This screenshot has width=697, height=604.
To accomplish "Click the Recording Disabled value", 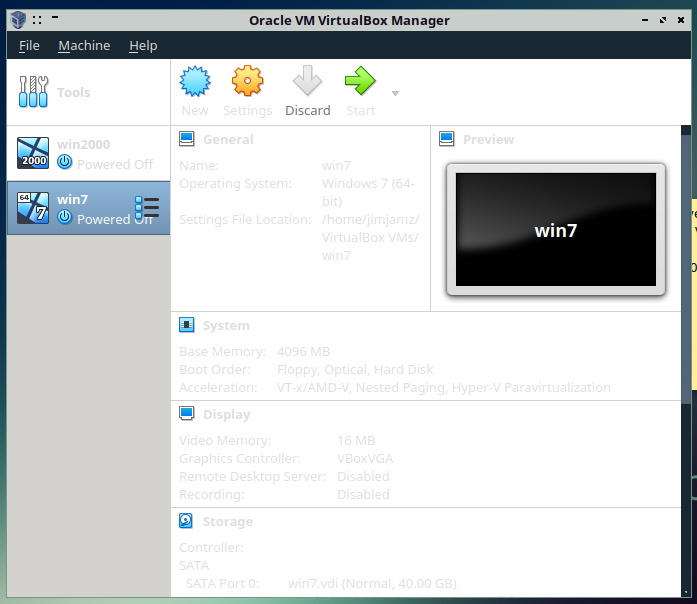I will click(363, 494).
